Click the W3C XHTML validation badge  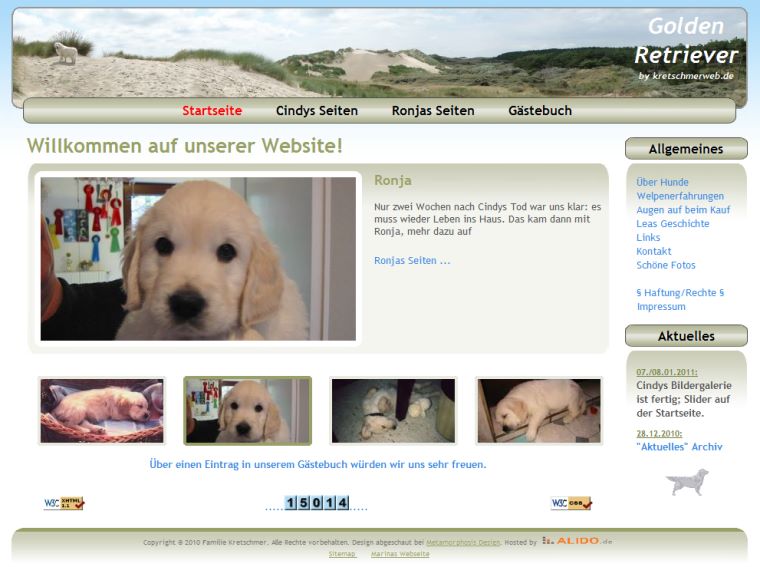pos(64,503)
